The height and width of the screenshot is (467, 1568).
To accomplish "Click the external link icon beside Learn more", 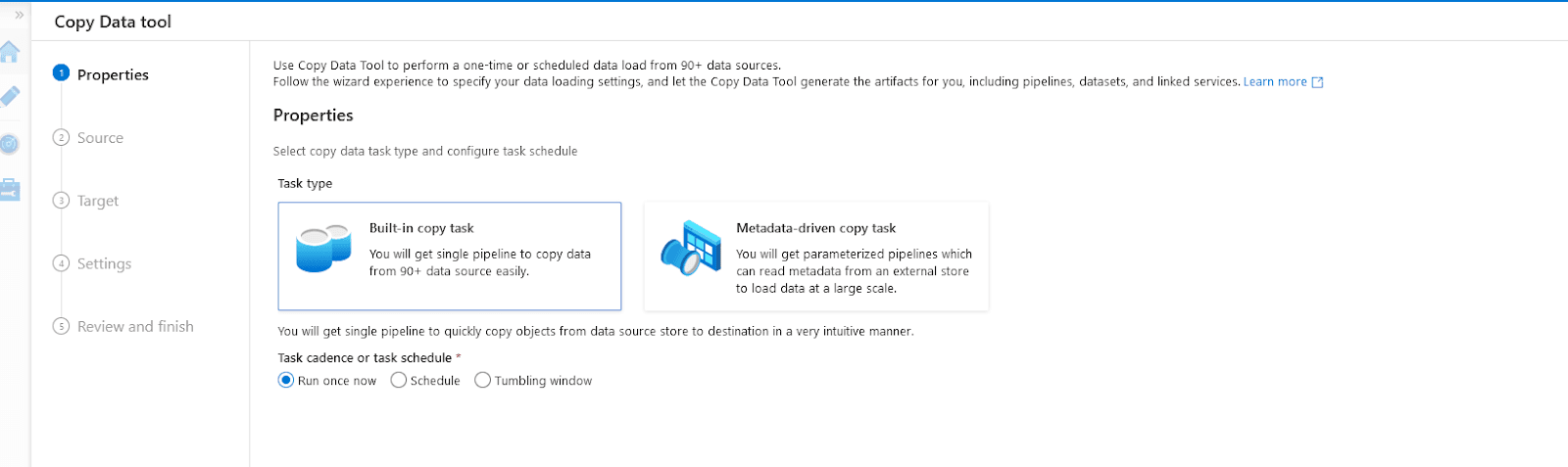I will coord(1317,82).
